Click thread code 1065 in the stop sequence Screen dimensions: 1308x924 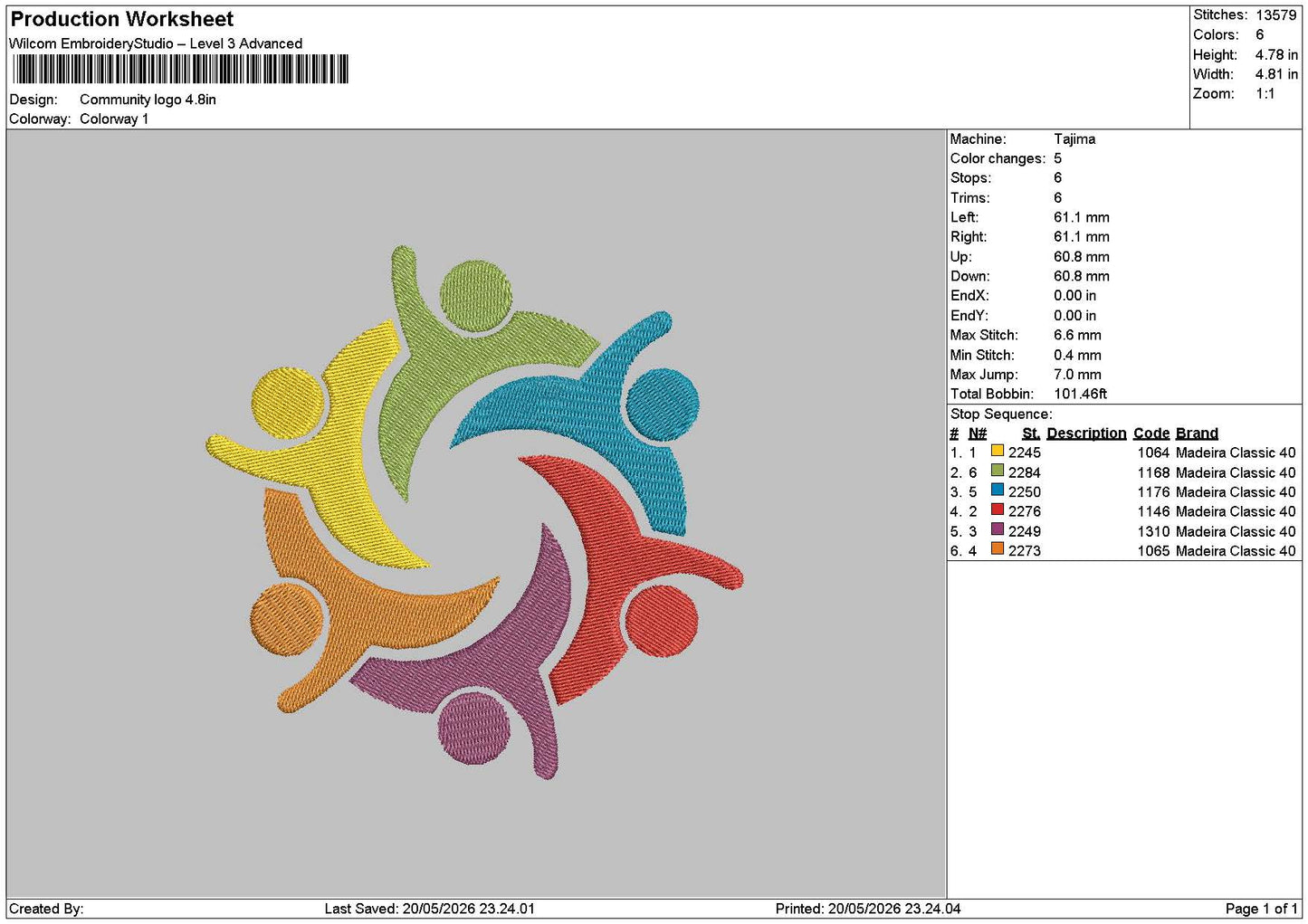coord(1153,550)
